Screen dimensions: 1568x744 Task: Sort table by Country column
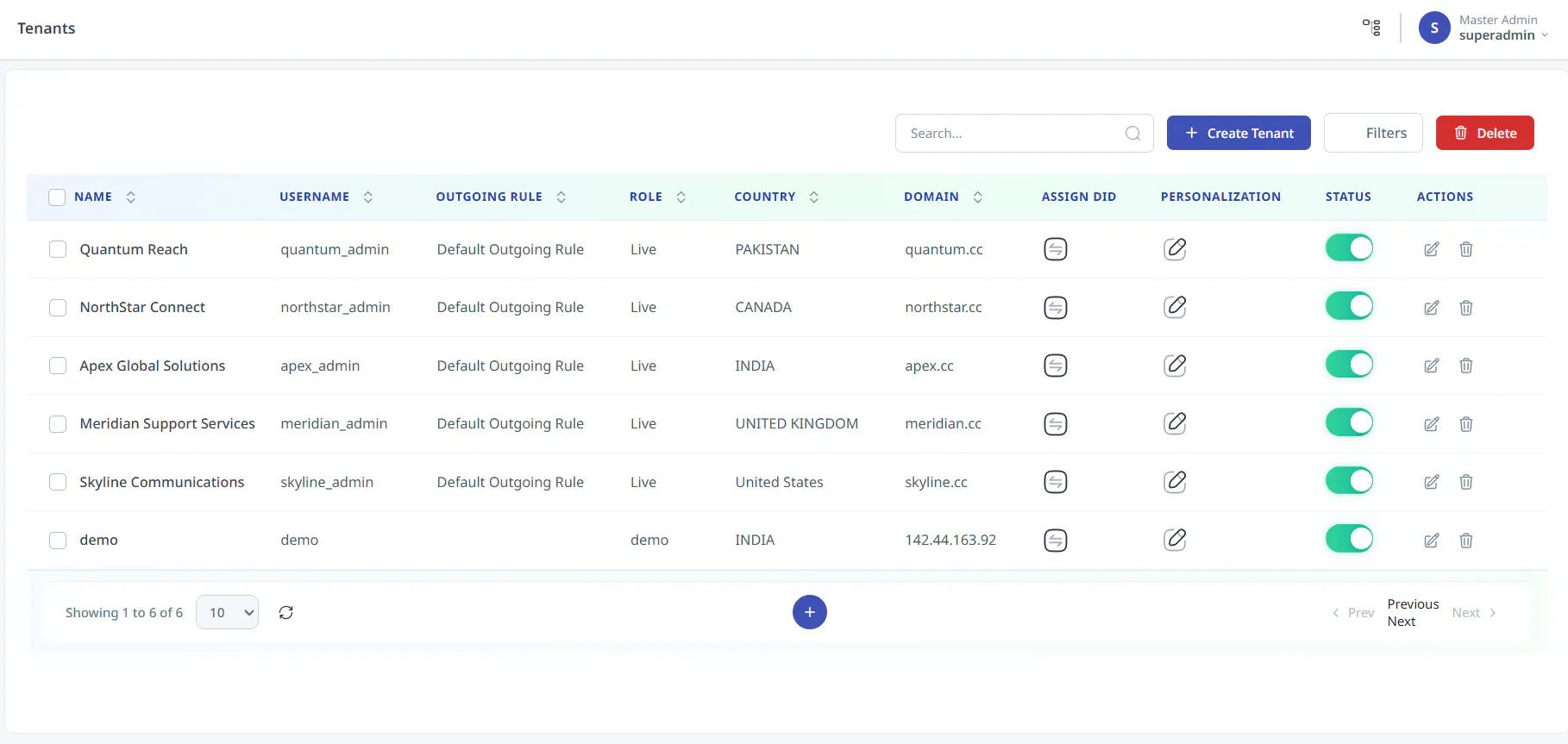point(814,197)
